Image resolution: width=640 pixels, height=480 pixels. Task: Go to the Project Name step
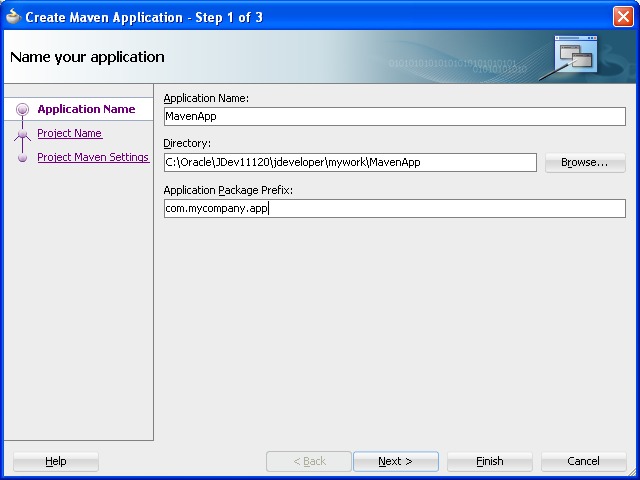pos(69,133)
